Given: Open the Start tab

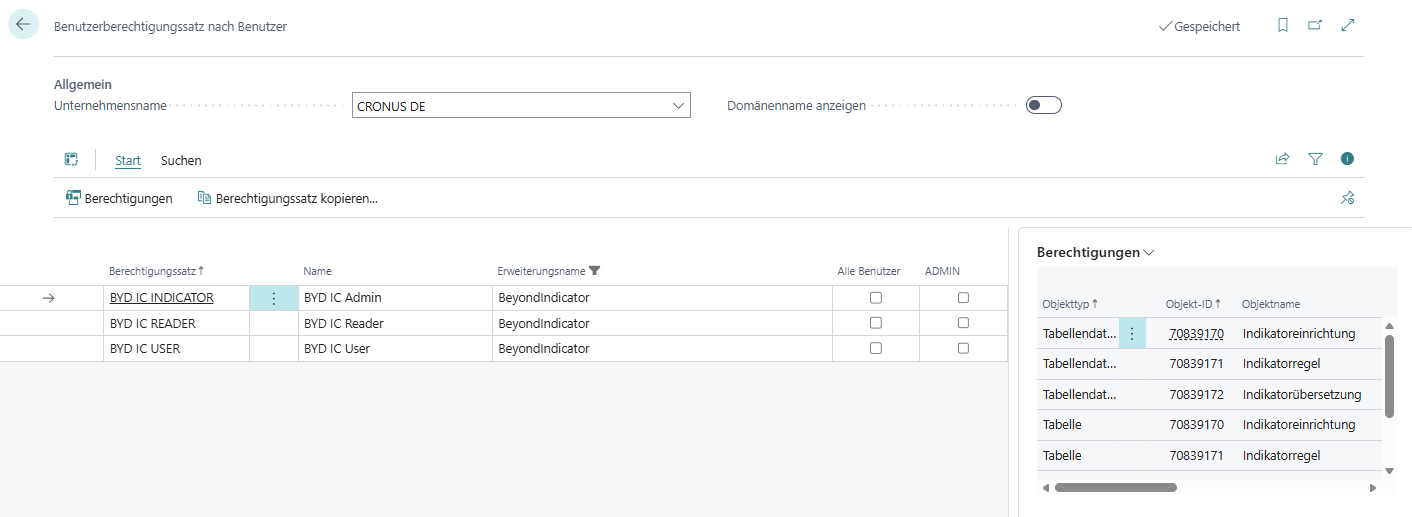Looking at the screenshot, I should point(128,160).
